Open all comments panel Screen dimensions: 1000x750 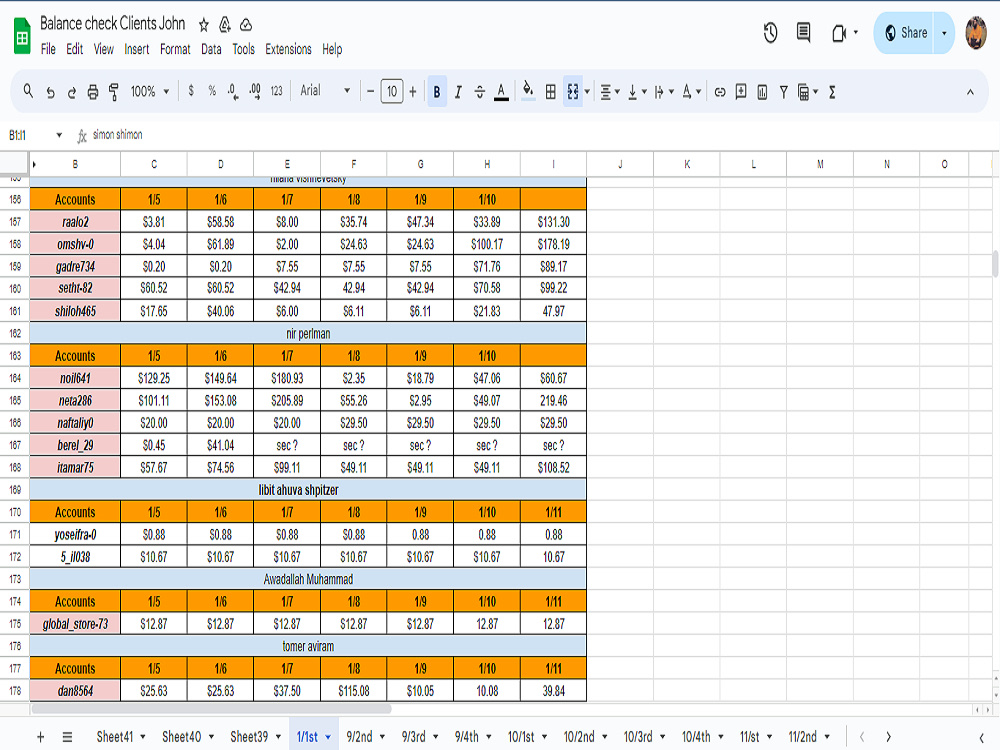[x=804, y=33]
